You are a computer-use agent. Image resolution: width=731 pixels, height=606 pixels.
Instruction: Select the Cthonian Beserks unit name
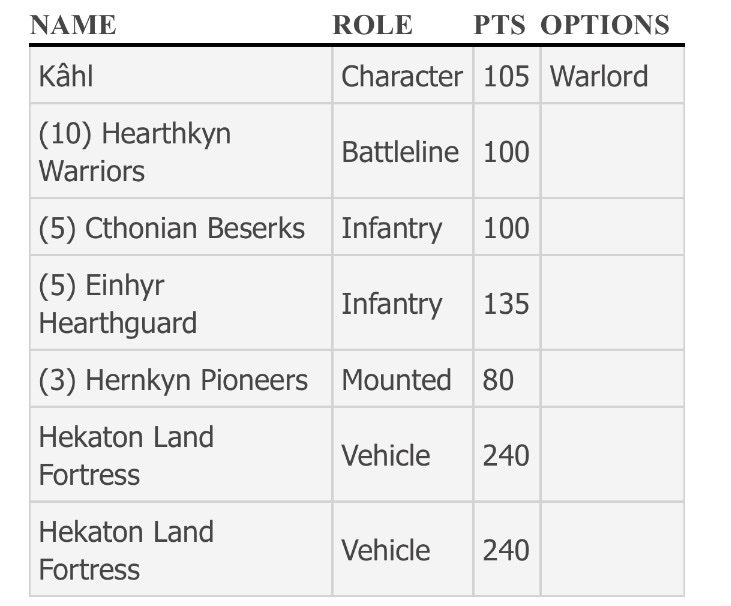[x=172, y=228]
